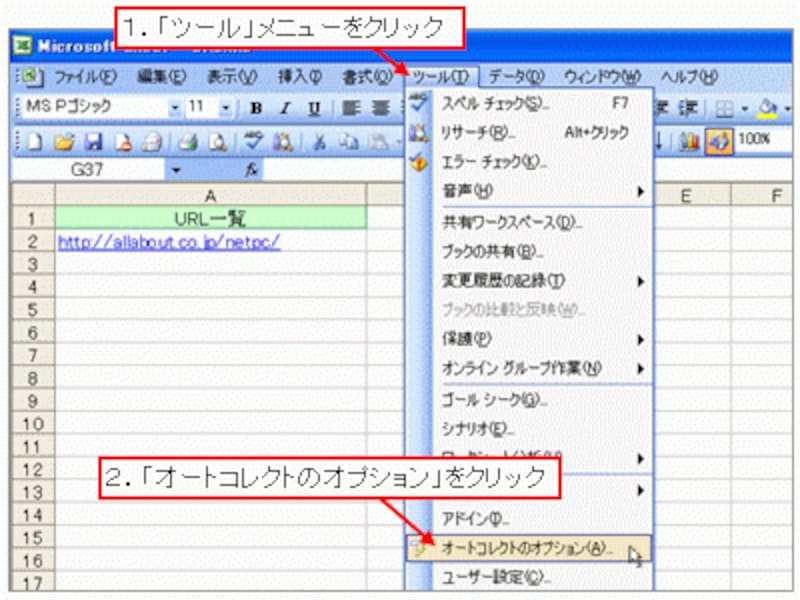Select the URL一覧 cell A1

coord(211,218)
